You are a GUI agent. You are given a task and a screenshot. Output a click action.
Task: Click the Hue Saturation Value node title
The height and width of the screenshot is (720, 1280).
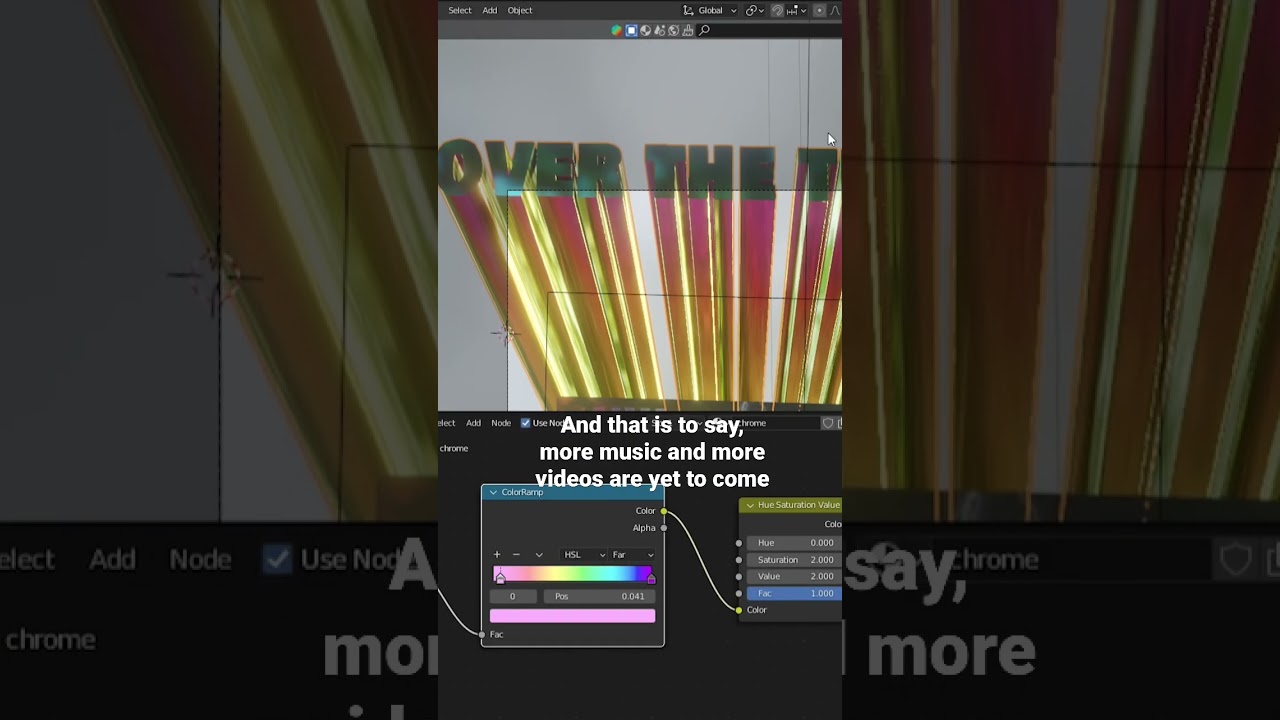point(799,505)
